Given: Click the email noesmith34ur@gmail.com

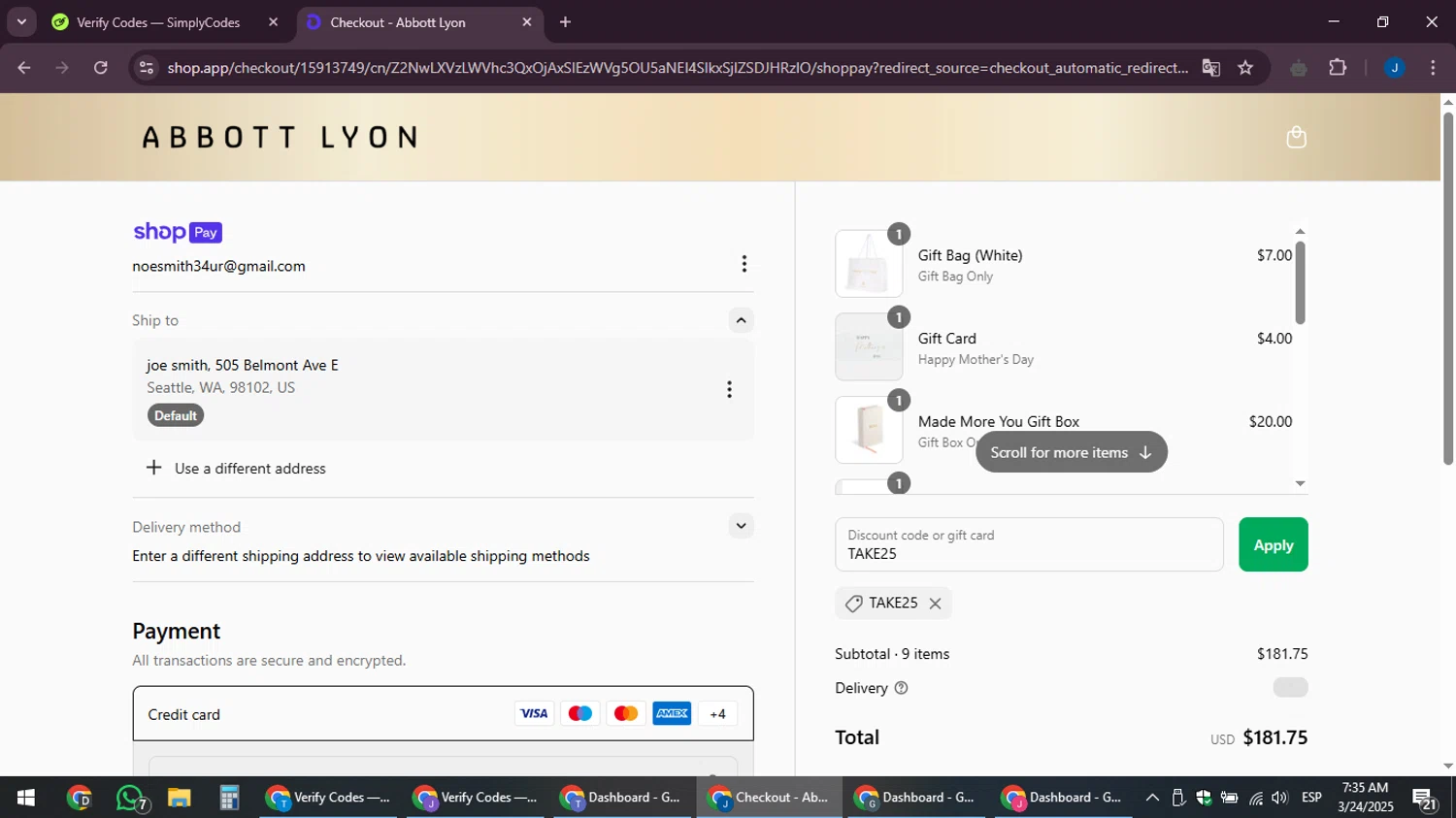Looking at the screenshot, I should pos(219,266).
